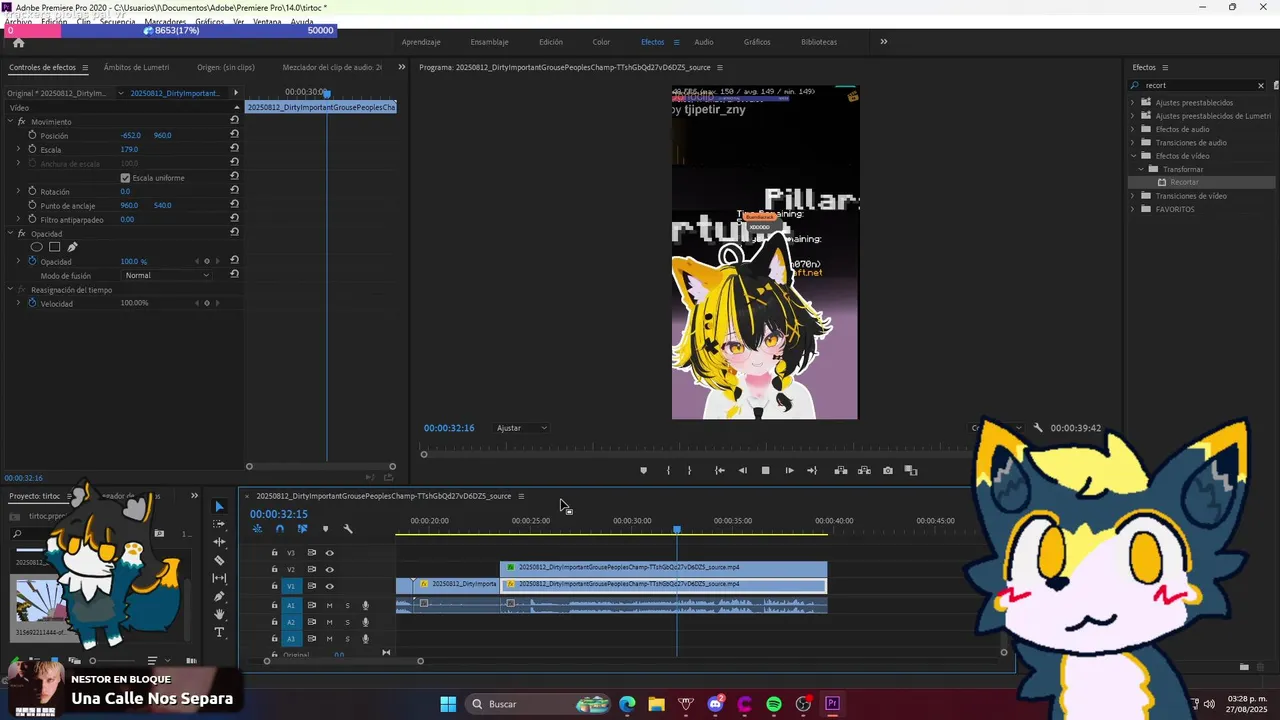
Task: Export frame with camera icon
Action: (x=888, y=471)
